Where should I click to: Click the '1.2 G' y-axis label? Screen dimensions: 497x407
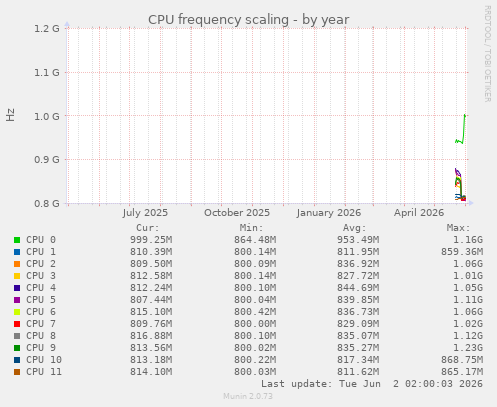click(x=47, y=29)
